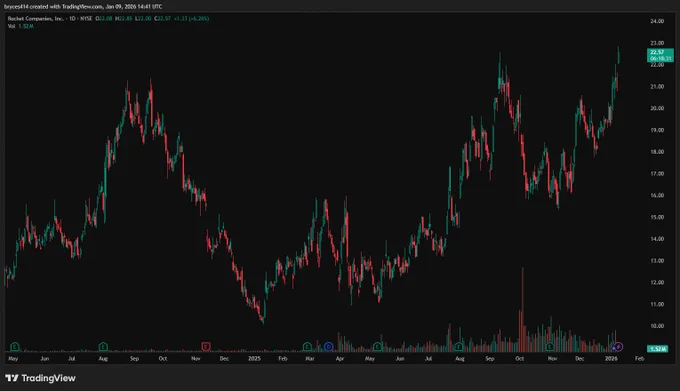The image size is (680, 391).
Task: Click the 20.00 price axis label
Action: click(x=657, y=108)
